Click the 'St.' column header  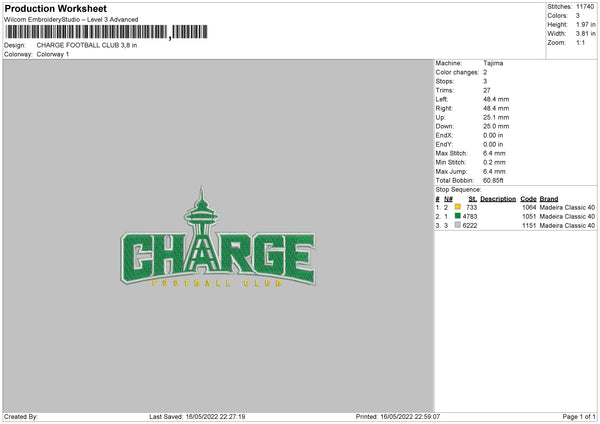(473, 199)
